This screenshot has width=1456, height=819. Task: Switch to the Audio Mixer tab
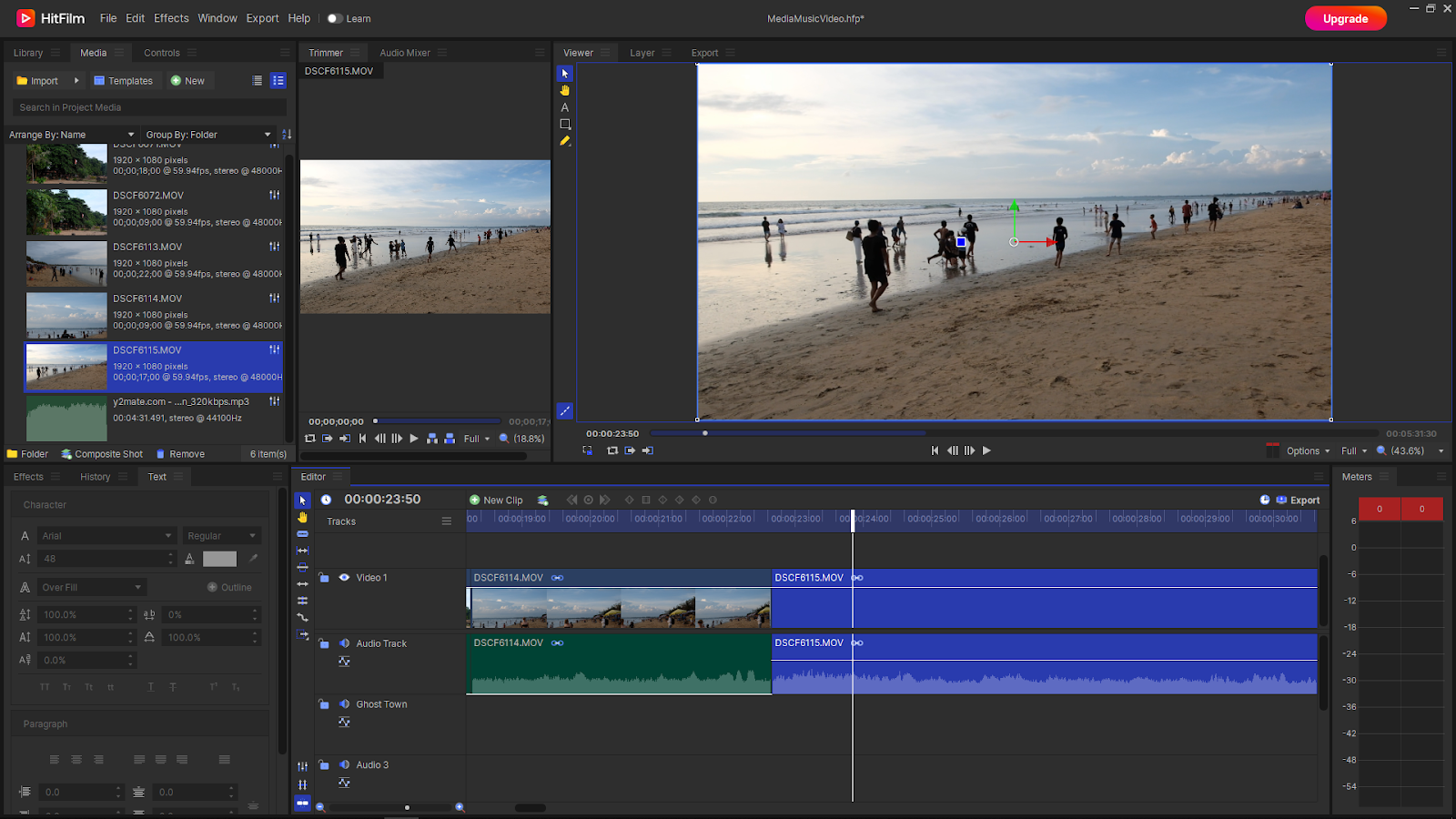point(405,53)
